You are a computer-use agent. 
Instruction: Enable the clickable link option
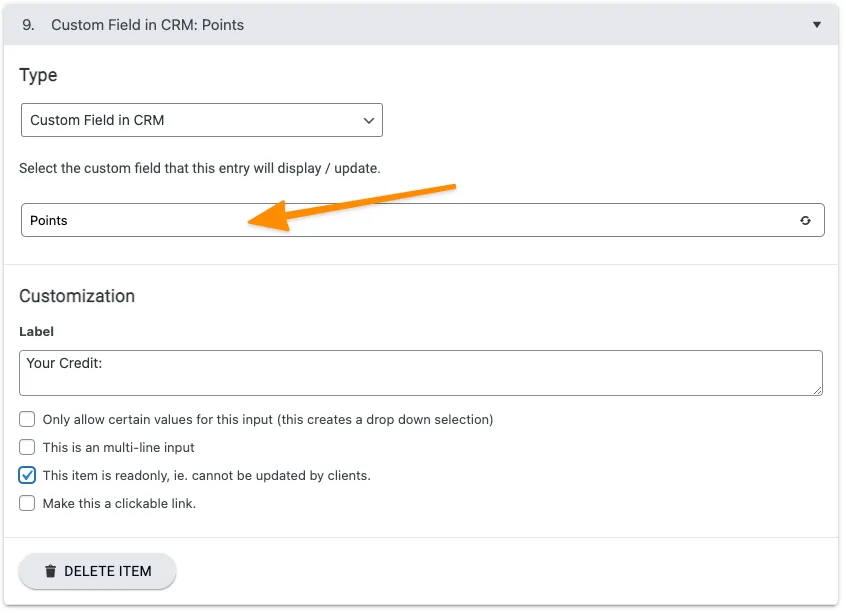coord(27,503)
